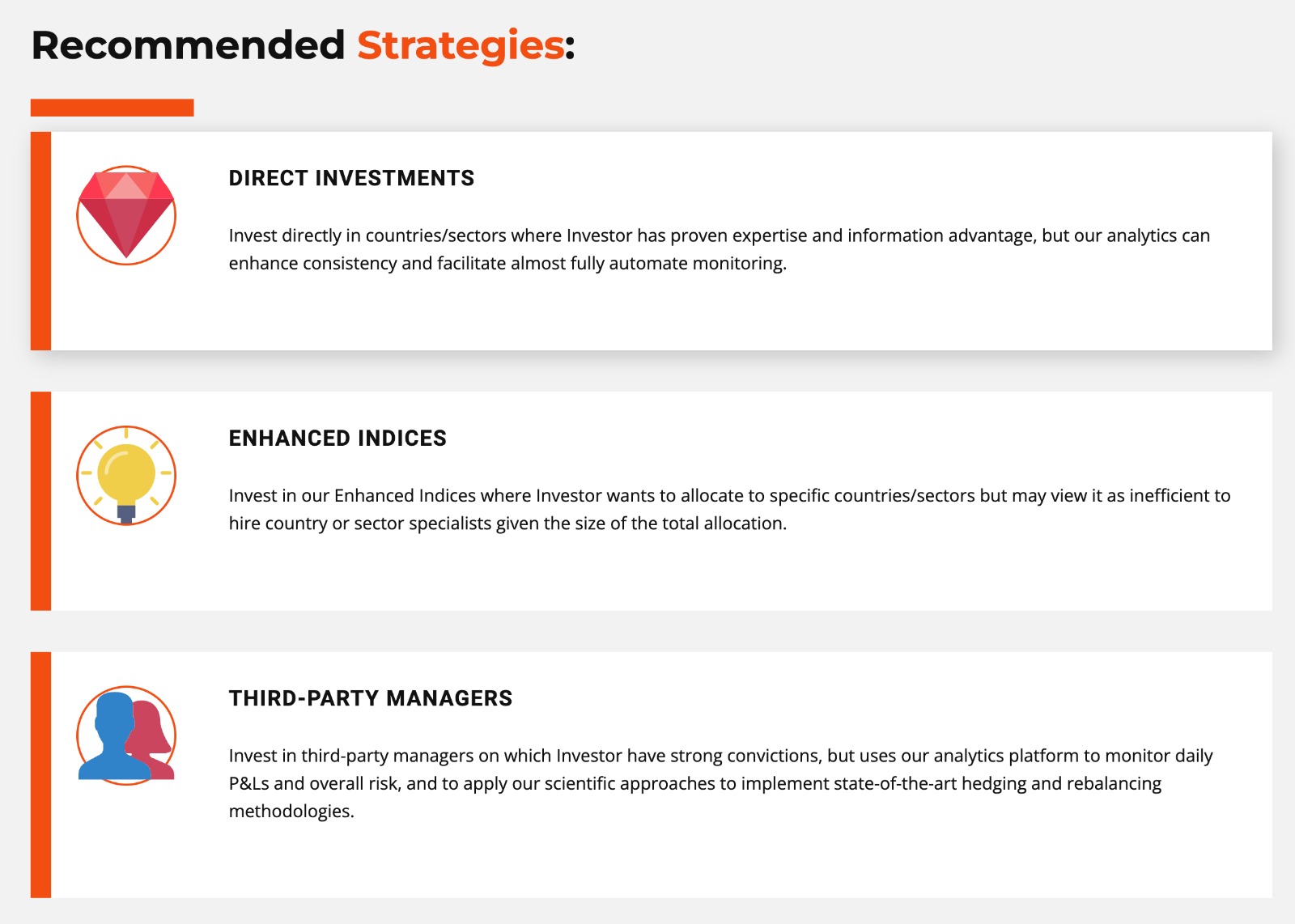Click orange accent stripe on Third-Party Managers card
The height and width of the screenshot is (924, 1295).
click(40, 775)
